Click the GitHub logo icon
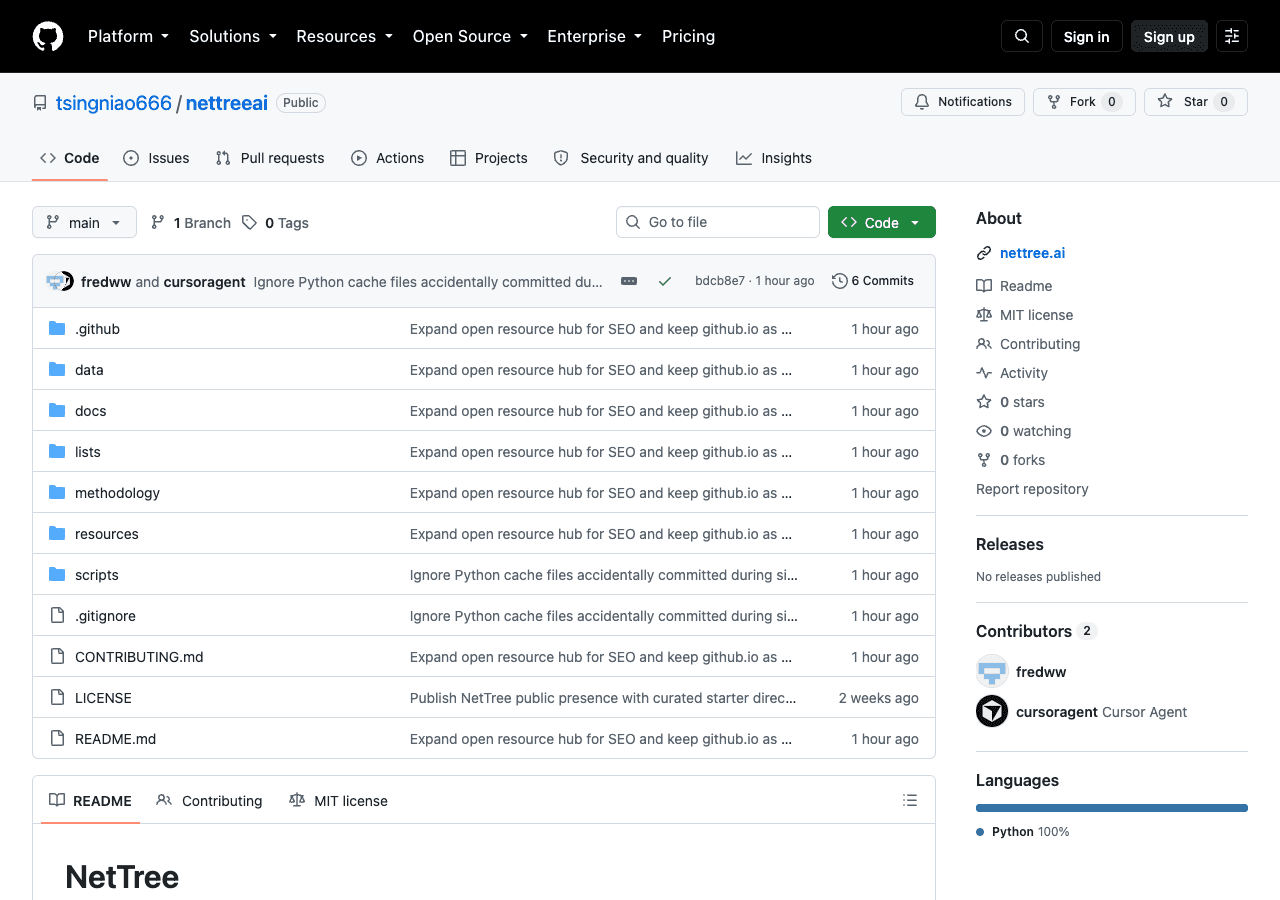 pyautogui.click(x=48, y=36)
